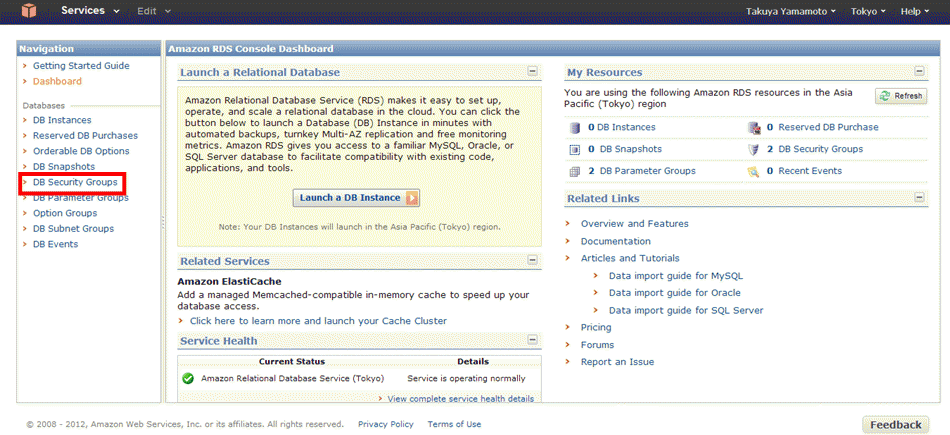Click the 'Amazon ElastiCache' heading text
Screen dimensions: 950x435
(230, 282)
